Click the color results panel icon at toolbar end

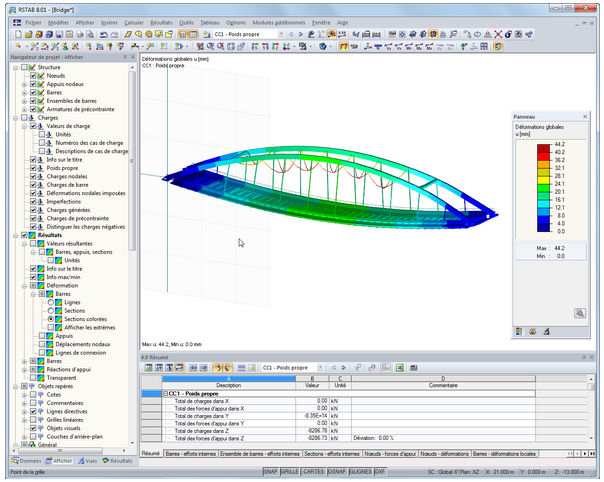pyautogui.click(x=498, y=47)
